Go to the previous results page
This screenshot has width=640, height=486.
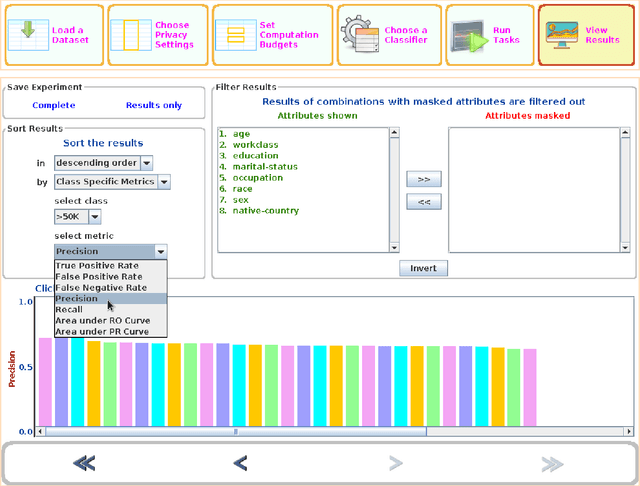tap(240, 462)
